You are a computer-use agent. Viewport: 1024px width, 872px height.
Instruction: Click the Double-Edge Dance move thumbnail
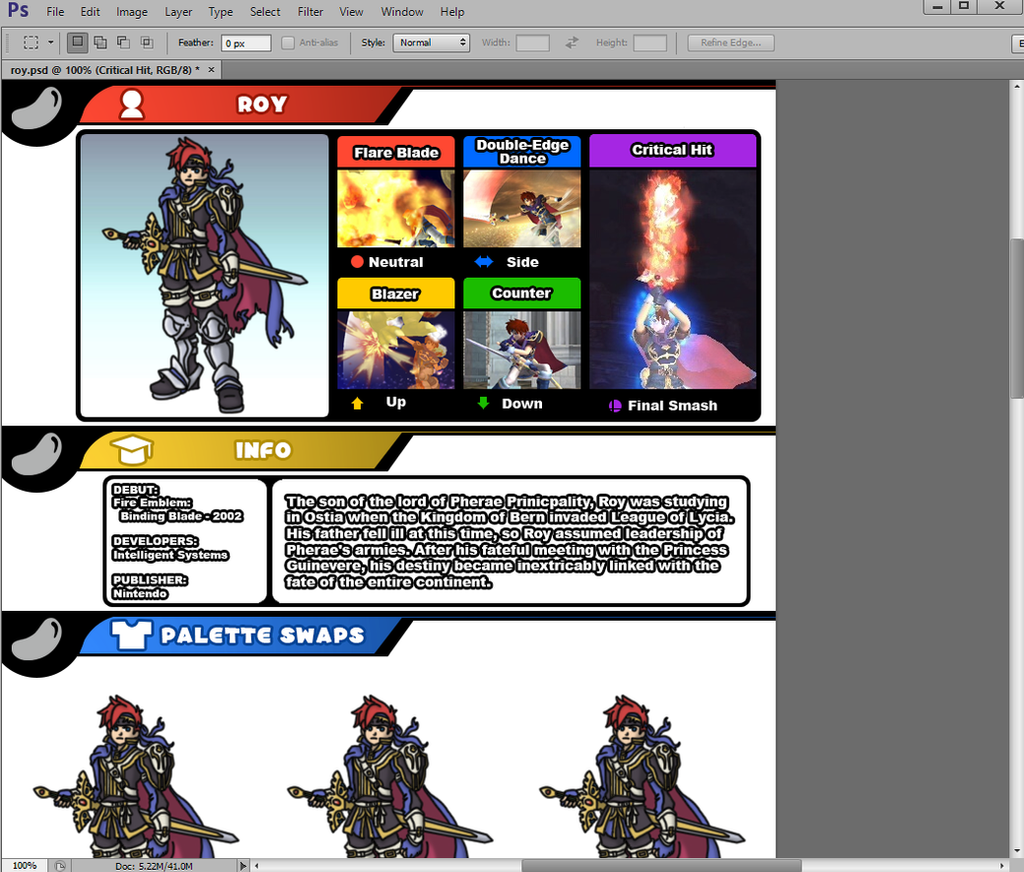522,208
